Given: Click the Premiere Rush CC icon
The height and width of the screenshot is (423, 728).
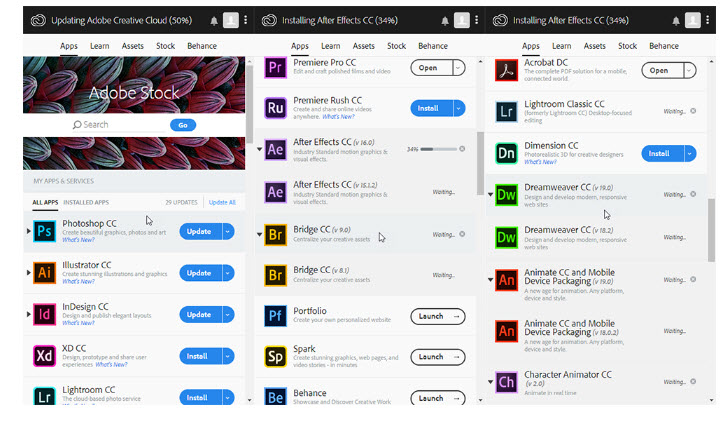Looking at the screenshot, I should pyautogui.click(x=276, y=108).
